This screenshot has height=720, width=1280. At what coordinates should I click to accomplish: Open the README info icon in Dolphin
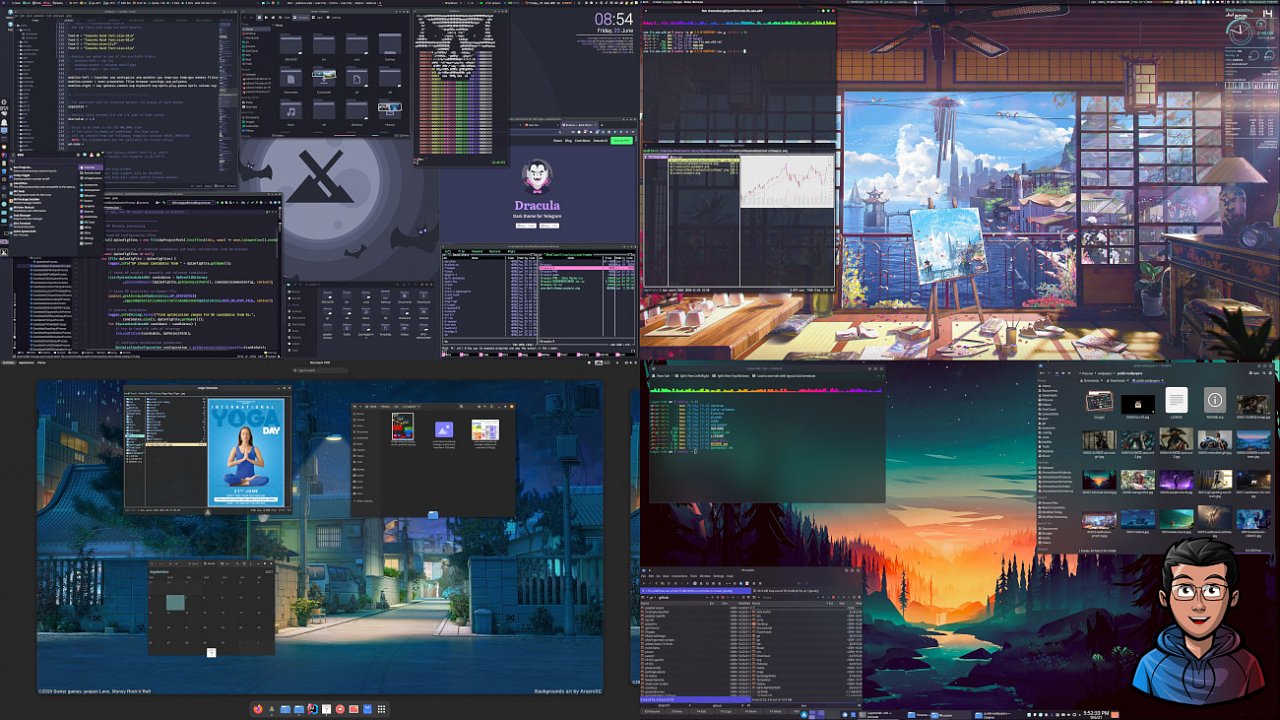click(x=1215, y=400)
